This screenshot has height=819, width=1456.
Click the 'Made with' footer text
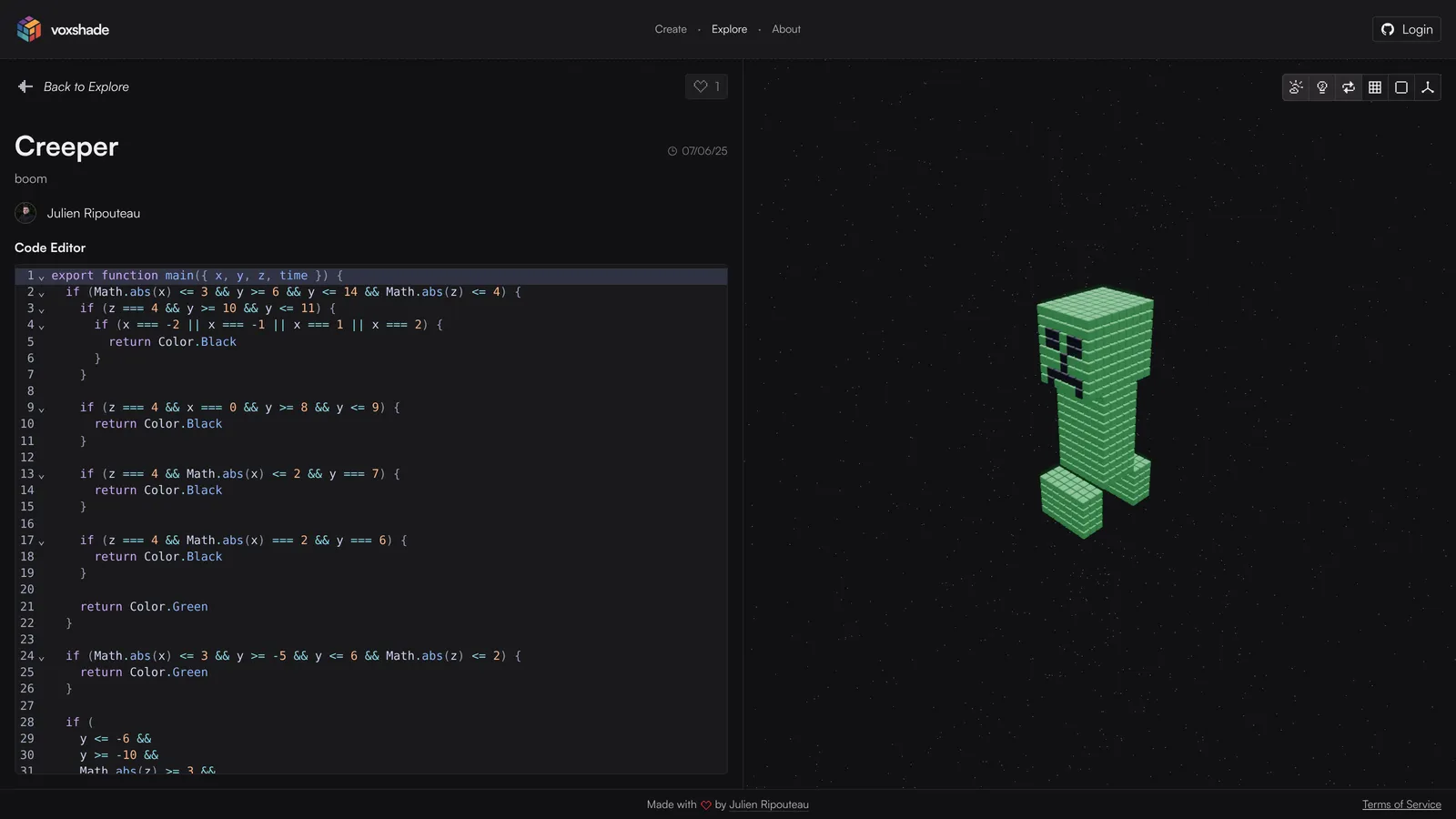click(672, 804)
